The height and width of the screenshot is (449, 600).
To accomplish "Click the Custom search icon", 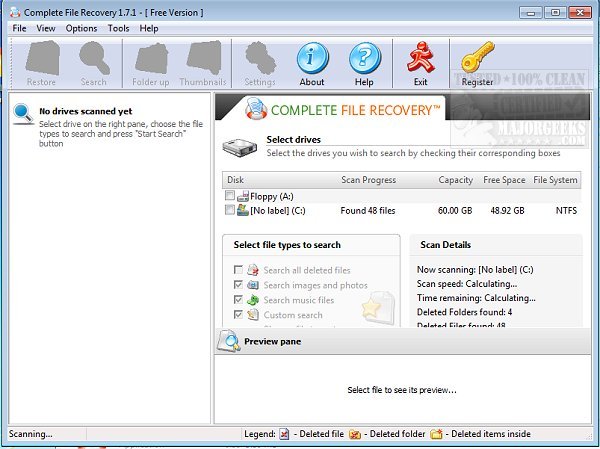I will click(x=253, y=315).
